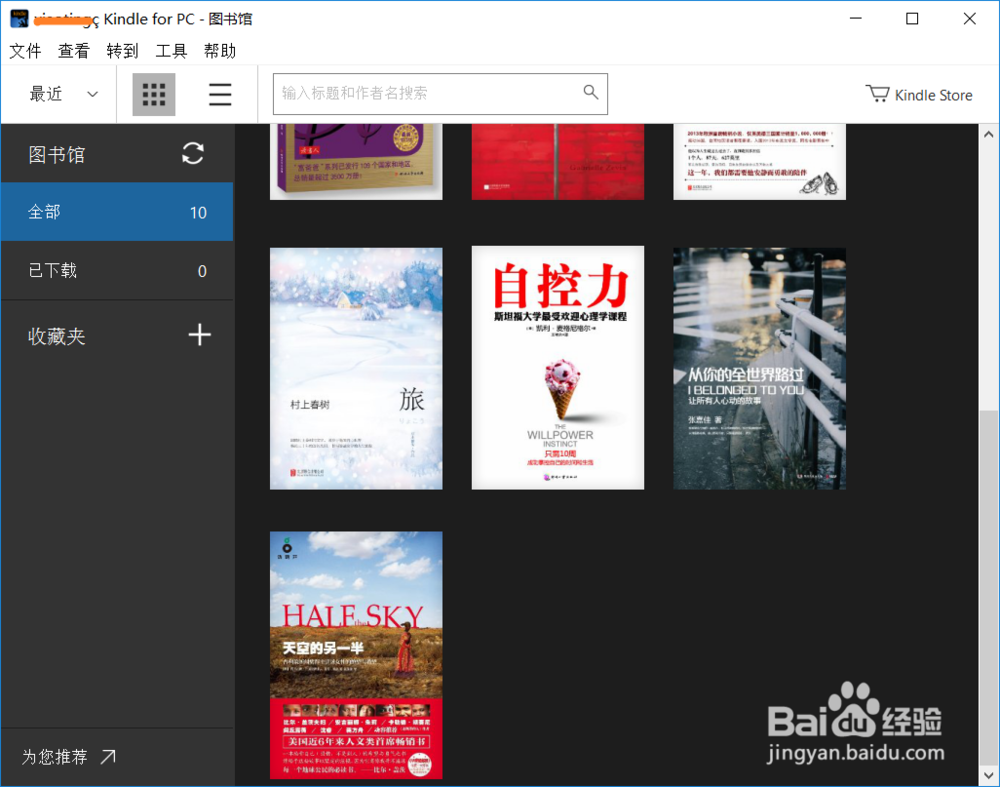This screenshot has width=1000, height=787.
Task: Switch to grid view
Action: point(154,94)
